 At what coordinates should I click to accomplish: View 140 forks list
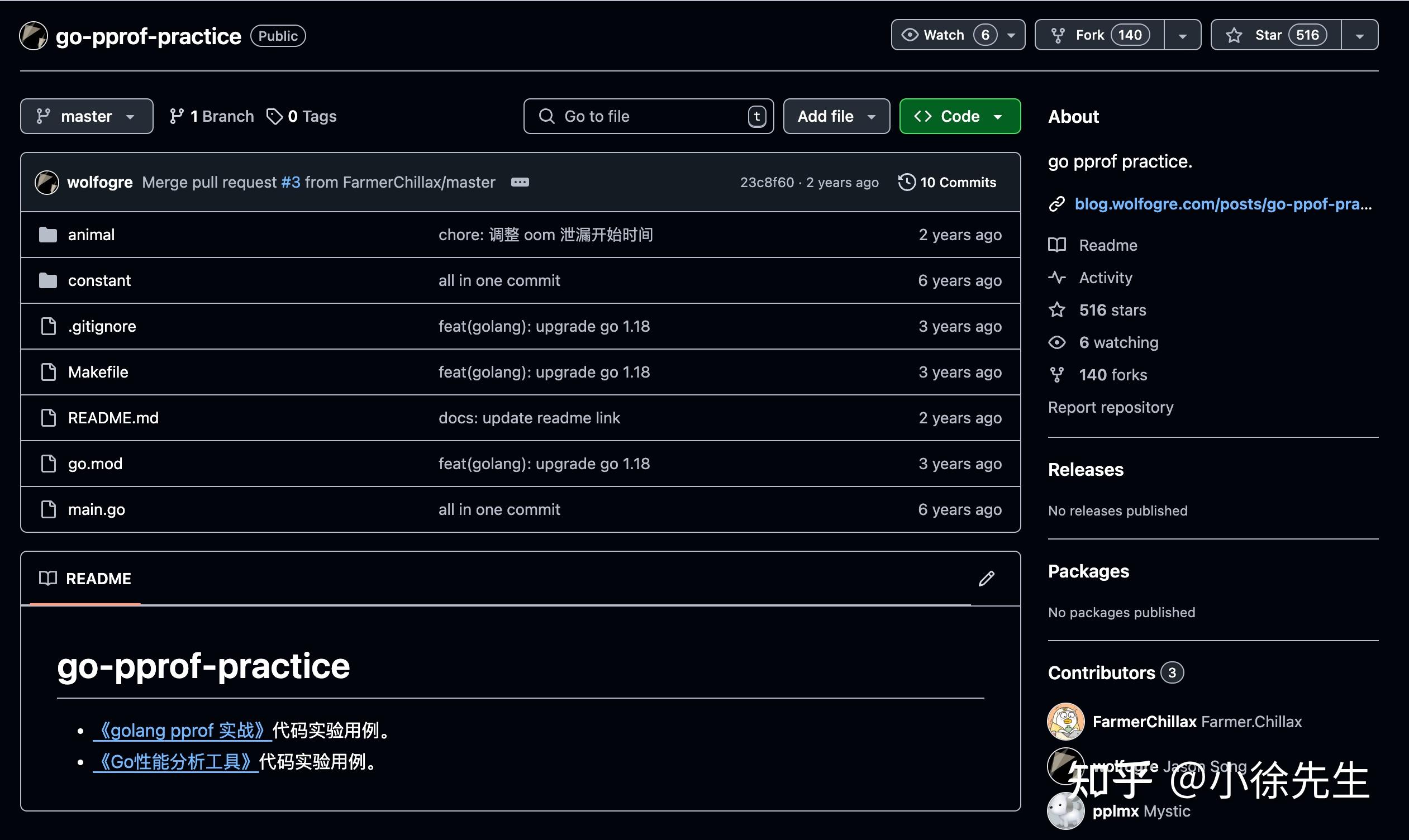coord(1113,374)
